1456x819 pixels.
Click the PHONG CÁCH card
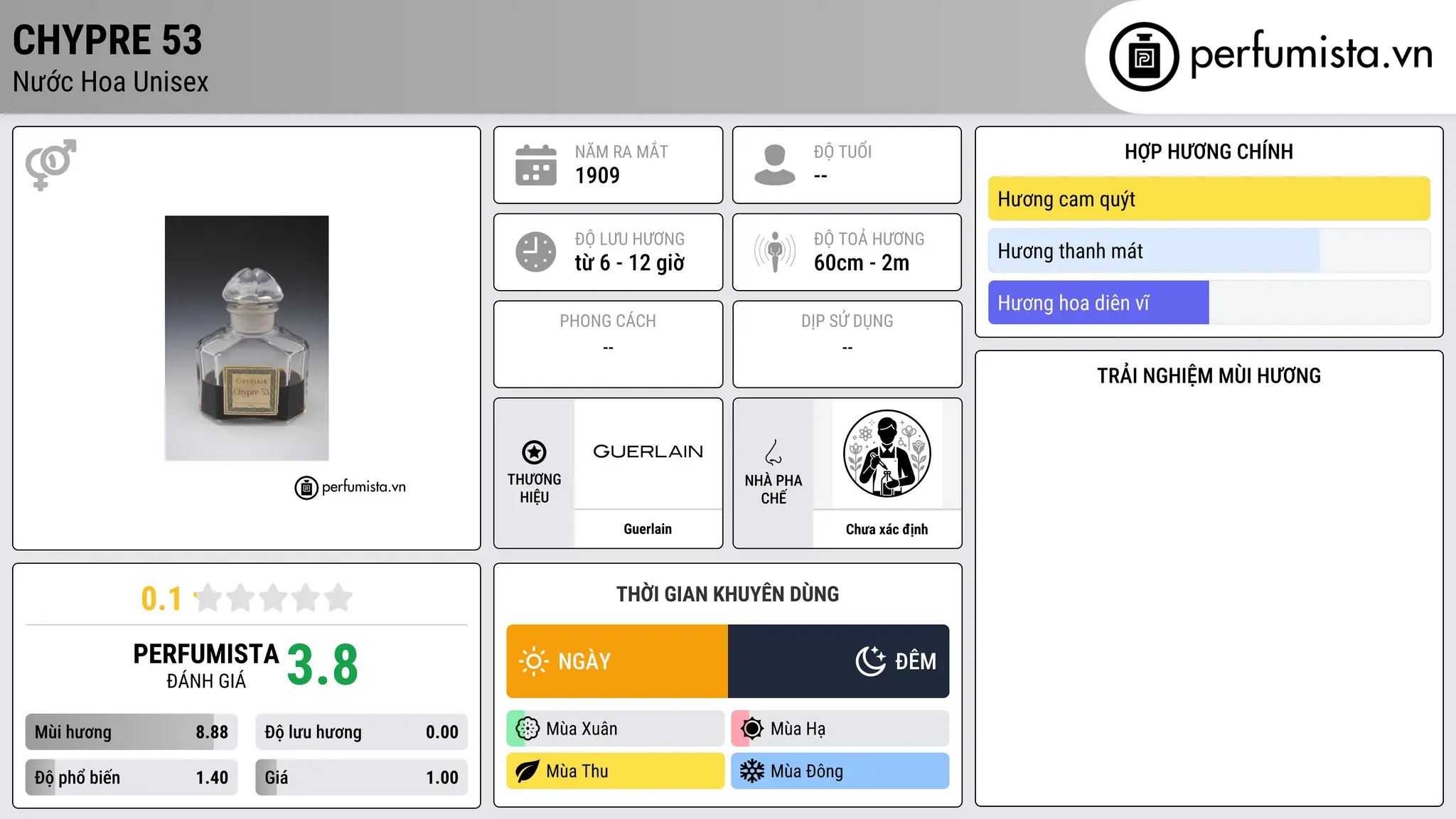609,344
